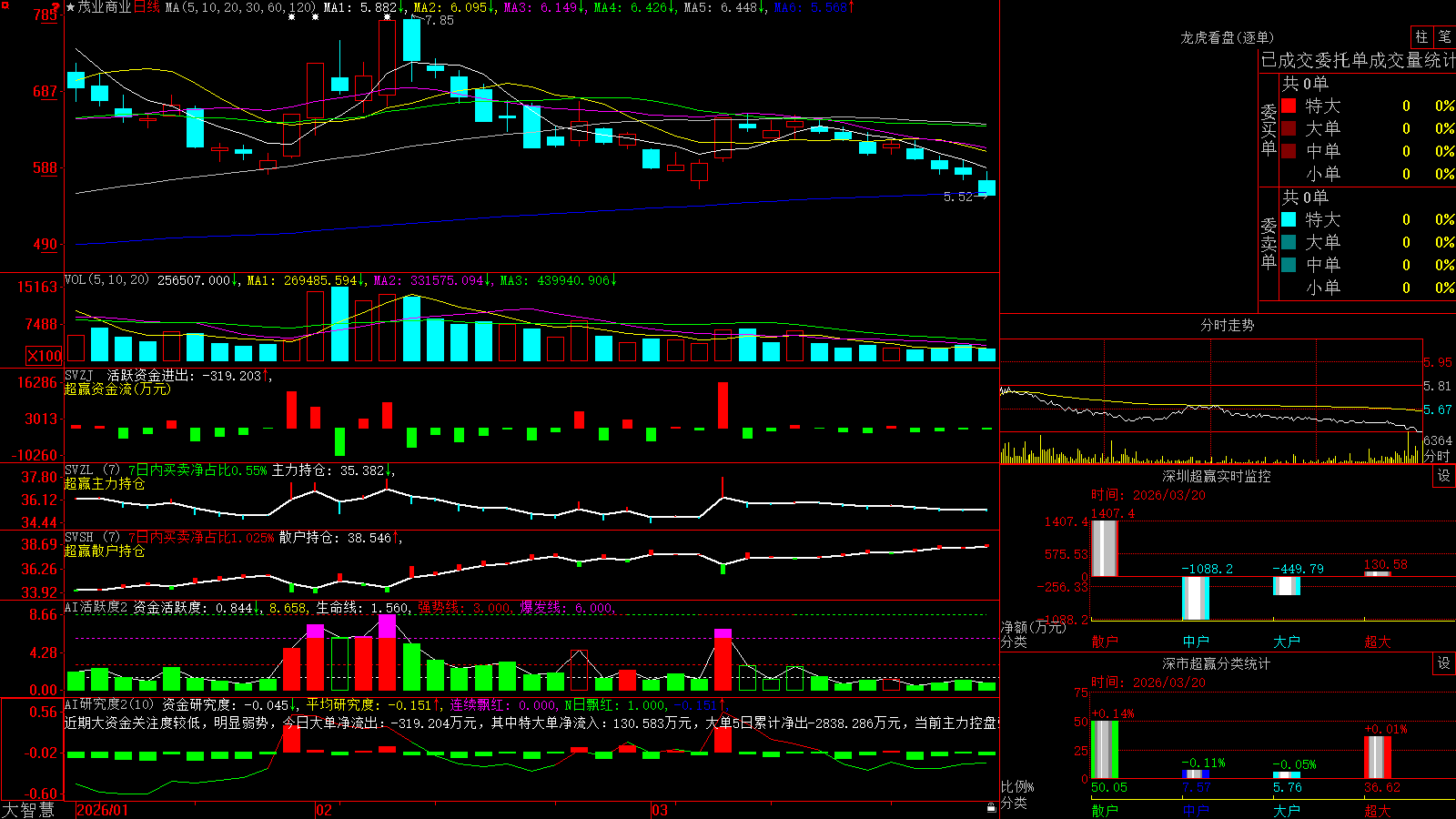Click the AI研究度2(10) indicator name
The image size is (1456, 819).
pyautogui.click(x=110, y=704)
